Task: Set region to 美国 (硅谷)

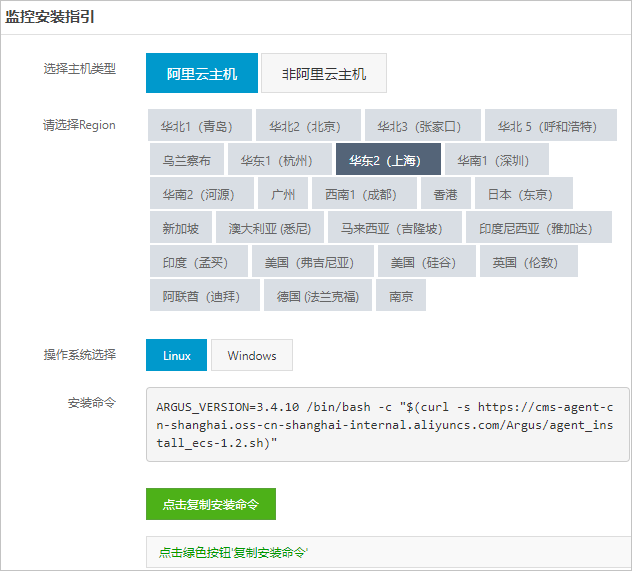Action: pos(427,261)
